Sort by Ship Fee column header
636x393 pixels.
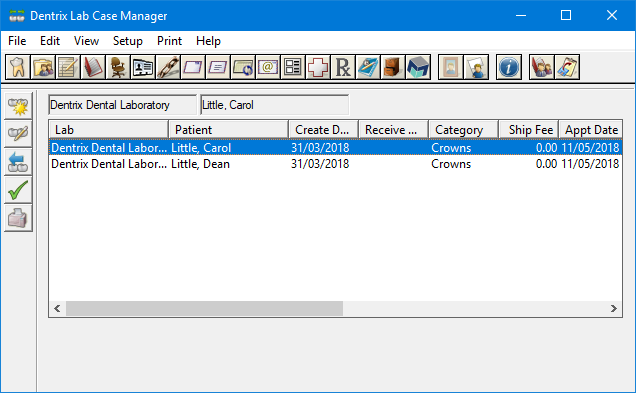(x=529, y=130)
